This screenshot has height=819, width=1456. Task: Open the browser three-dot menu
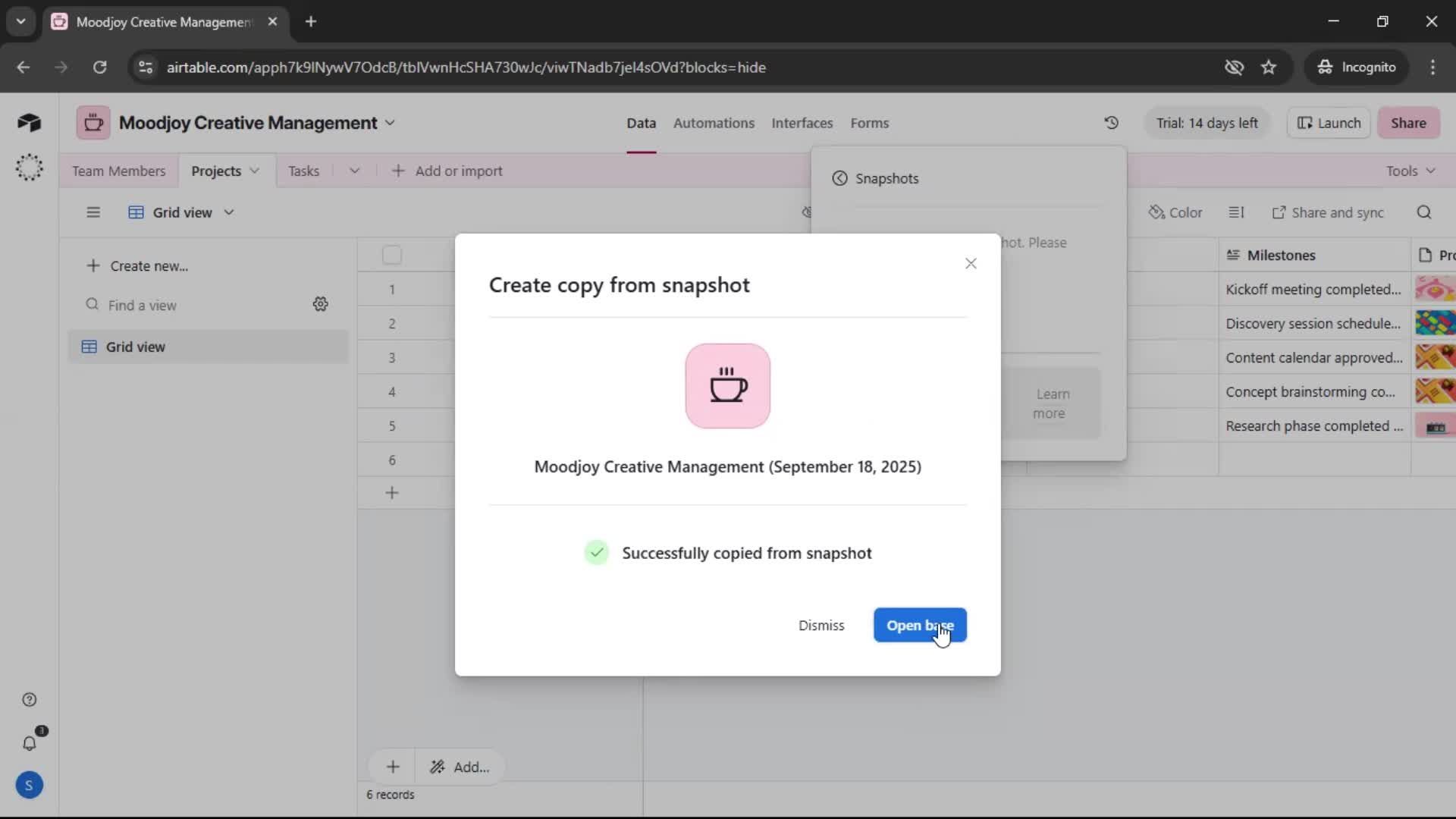click(1432, 67)
